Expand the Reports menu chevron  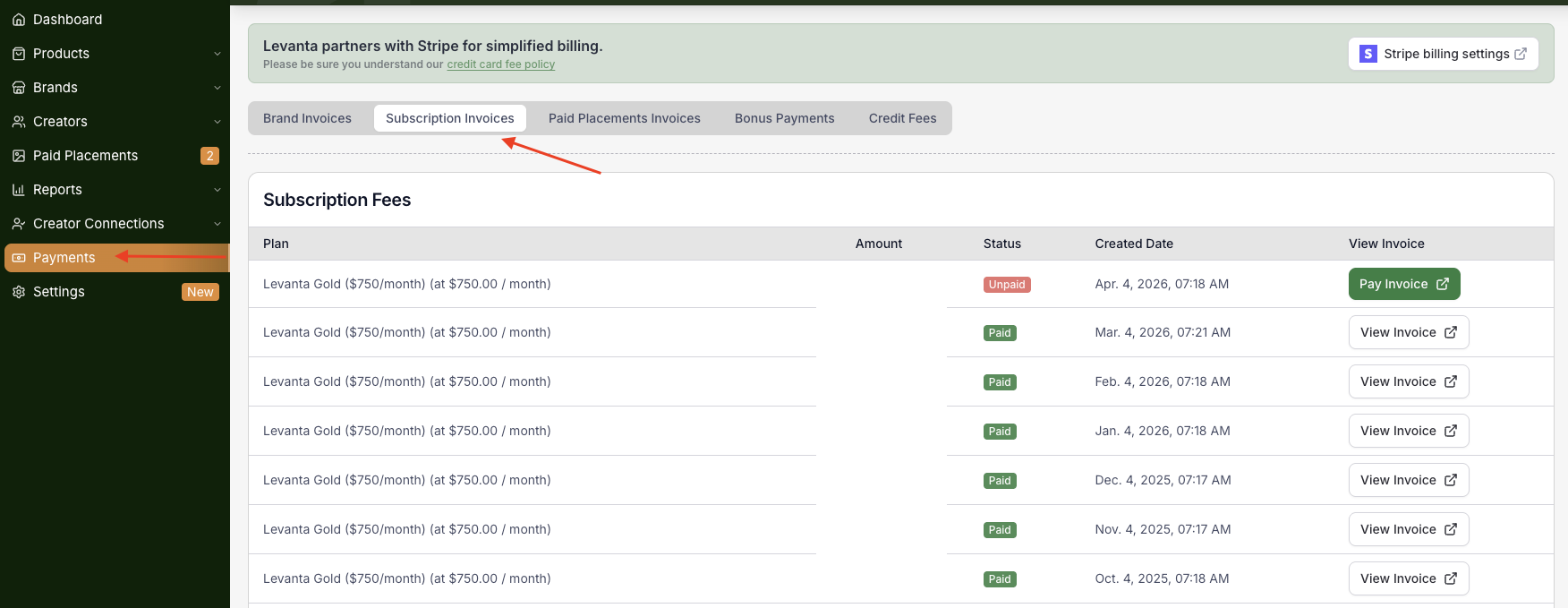click(217, 190)
